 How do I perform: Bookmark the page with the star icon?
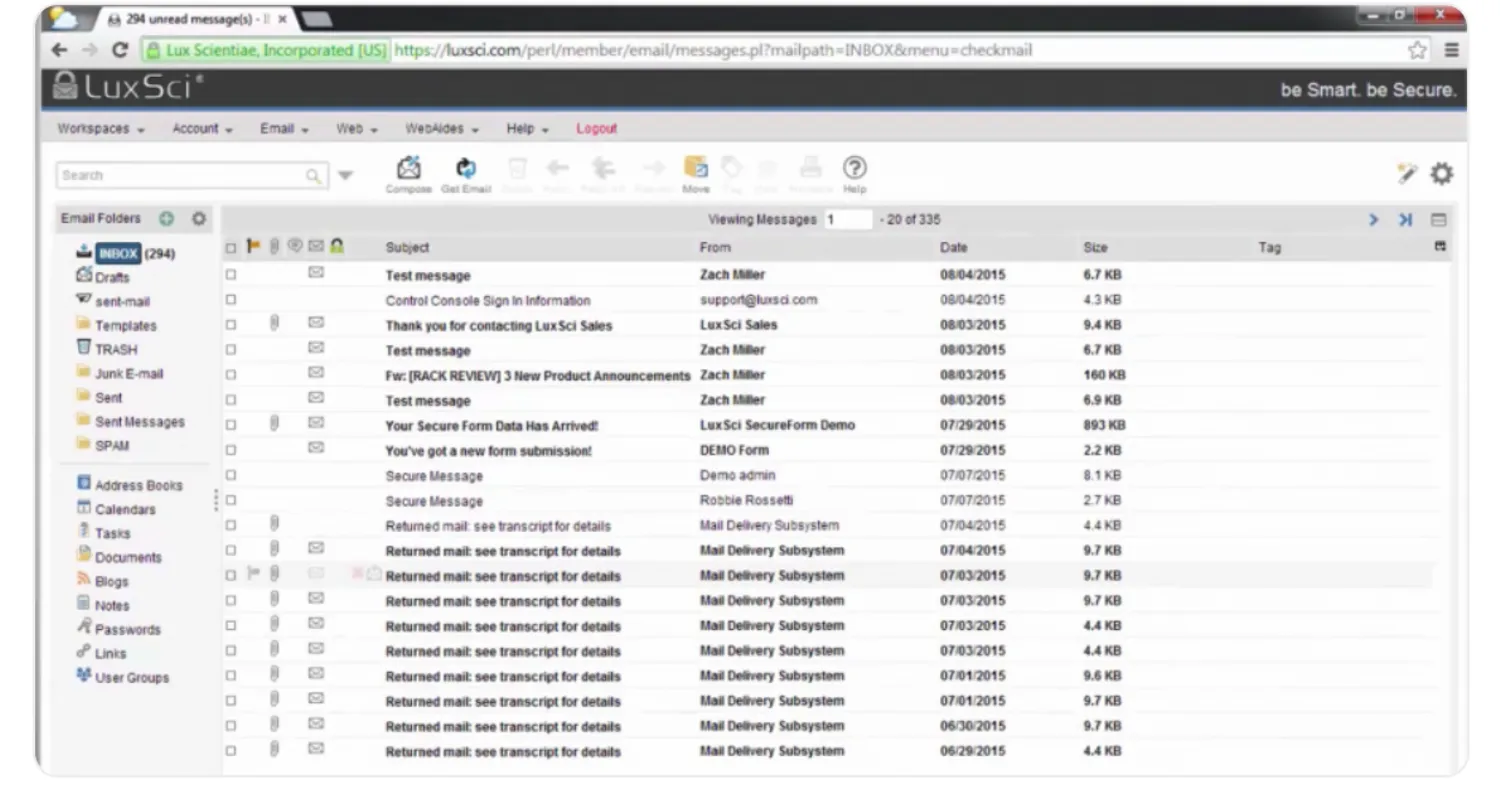click(x=1417, y=50)
